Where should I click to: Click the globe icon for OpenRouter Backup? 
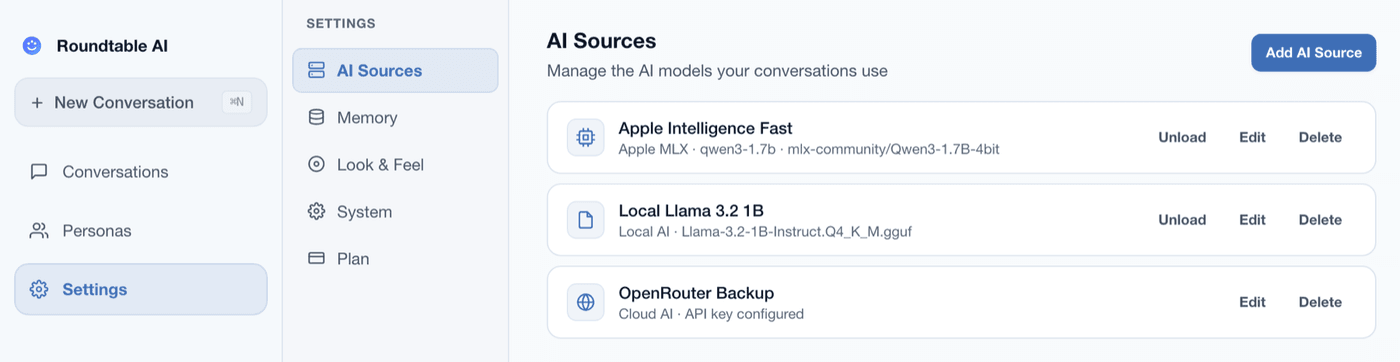point(586,302)
